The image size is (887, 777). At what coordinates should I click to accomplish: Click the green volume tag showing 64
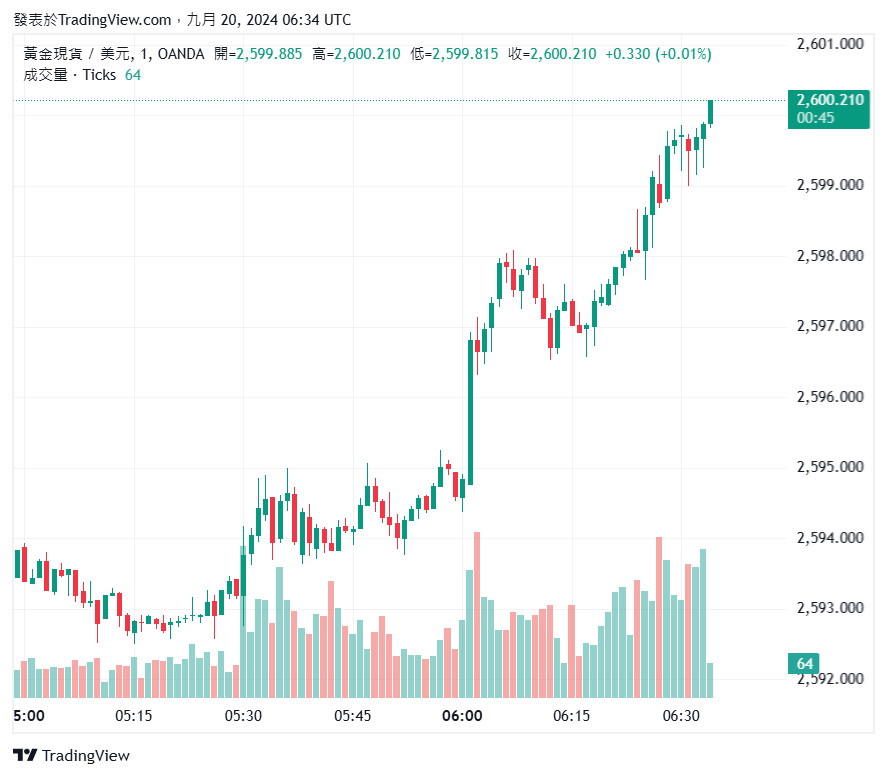[805, 663]
